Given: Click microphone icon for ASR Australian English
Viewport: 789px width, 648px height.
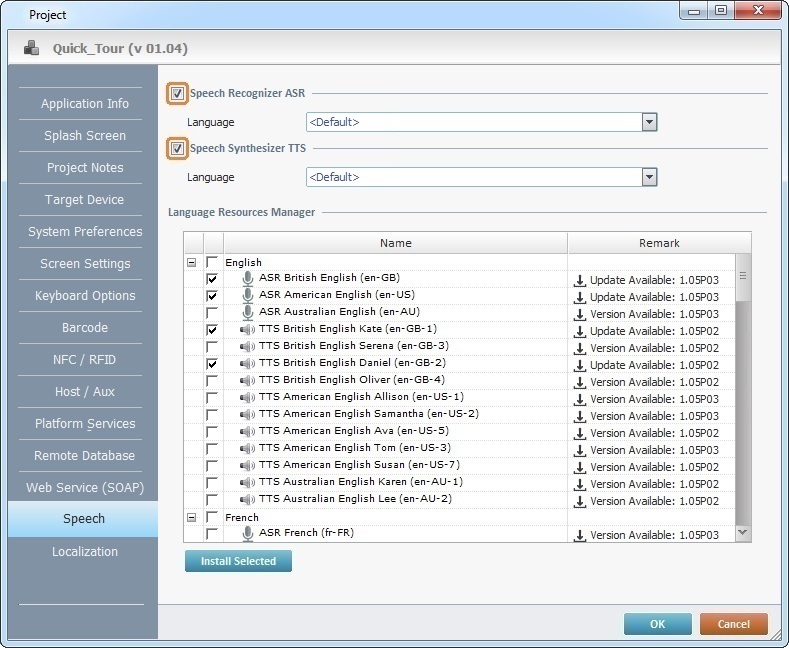Looking at the screenshot, I should 247,313.
